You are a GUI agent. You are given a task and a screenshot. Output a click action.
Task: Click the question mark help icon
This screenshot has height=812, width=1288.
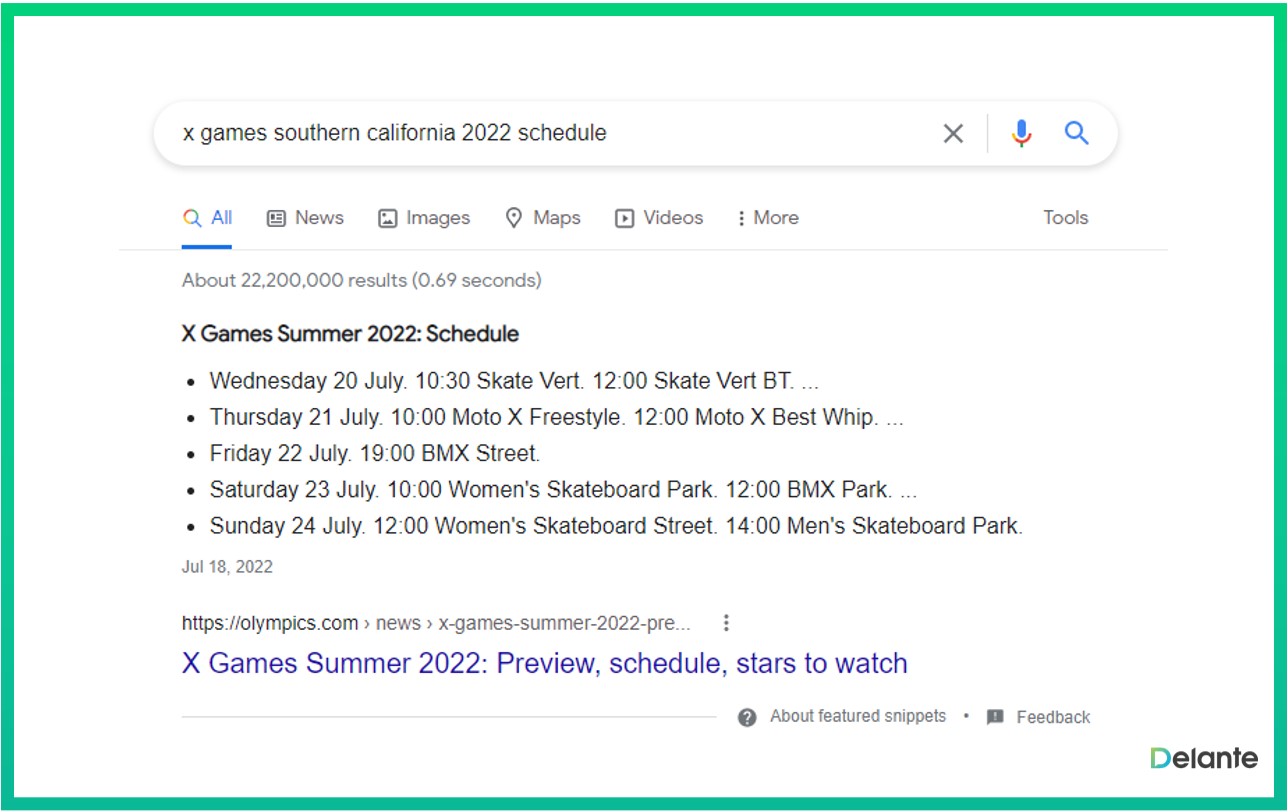point(747,717)
